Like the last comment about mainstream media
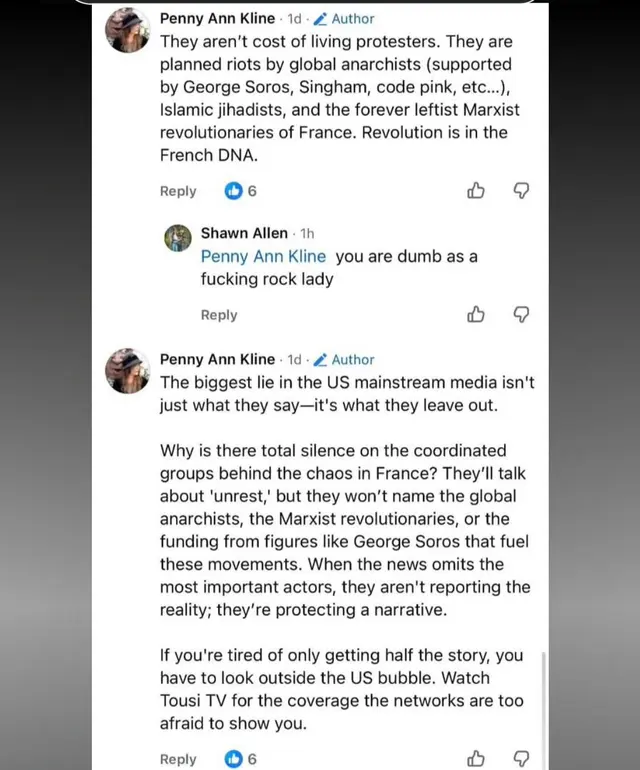This screenshot has width=640, height=770. pyautogui.click(x=475, y=758)
